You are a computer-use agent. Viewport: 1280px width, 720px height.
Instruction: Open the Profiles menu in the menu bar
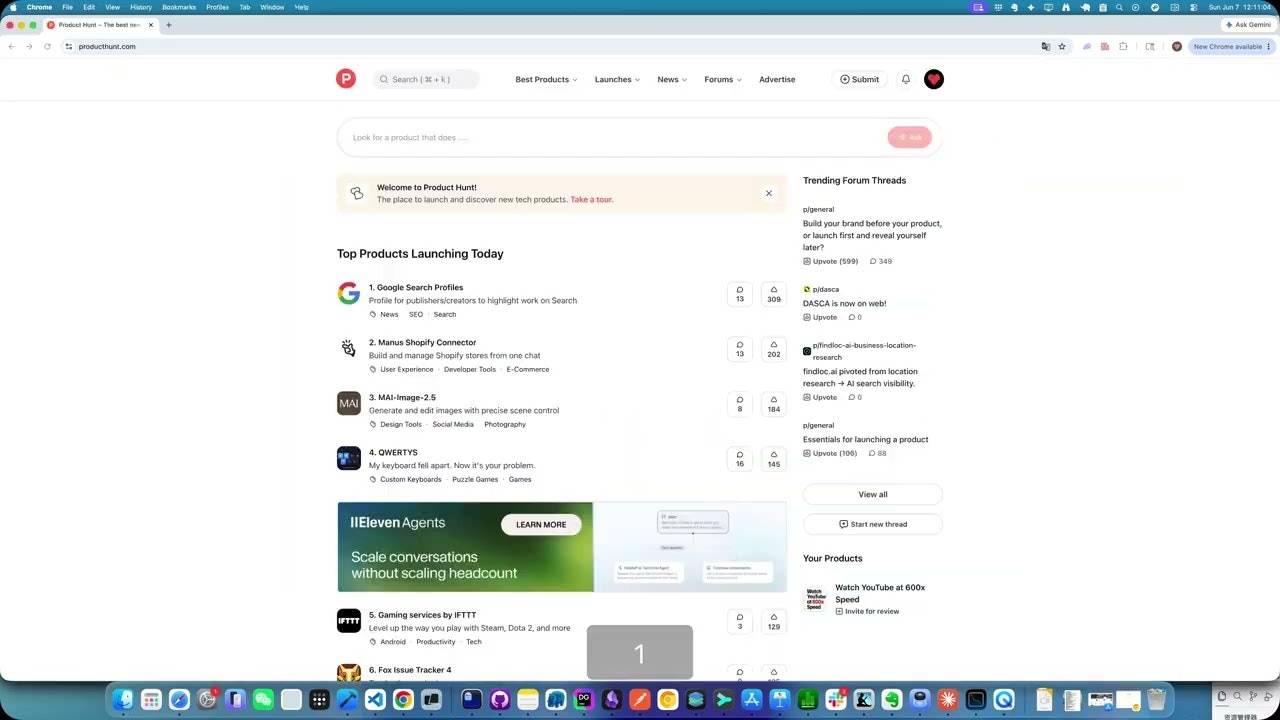pos(217,7)
